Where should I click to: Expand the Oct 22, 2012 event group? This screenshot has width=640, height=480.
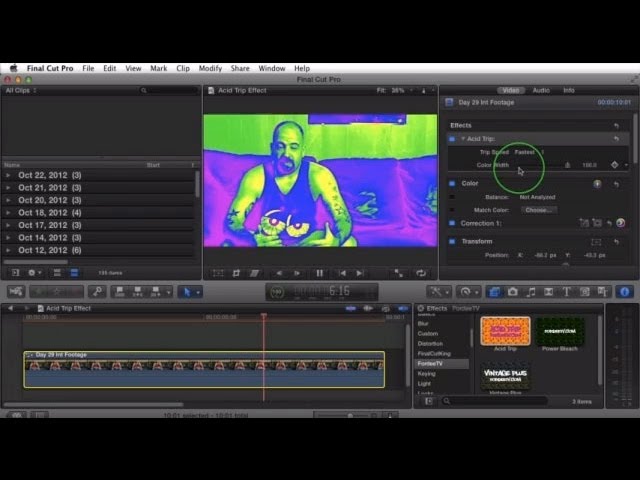pyautogui.click(x=8, y=175)
